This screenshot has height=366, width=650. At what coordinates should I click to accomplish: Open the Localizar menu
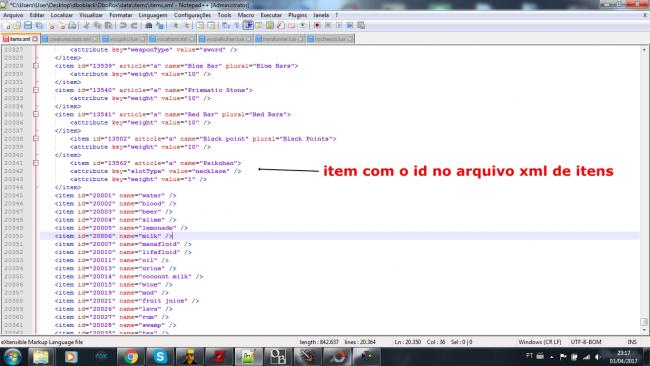[x=62, y=15]
